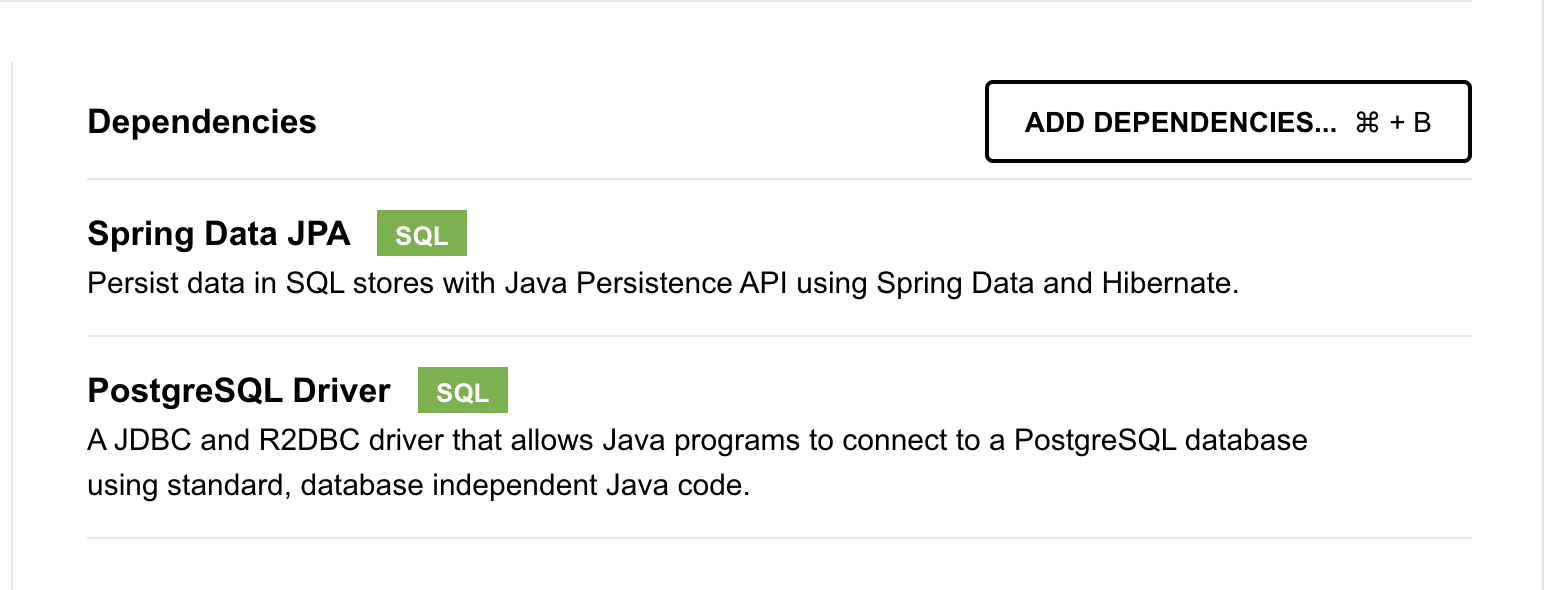Click the Dependencies section heading

(x=202, y=122)
